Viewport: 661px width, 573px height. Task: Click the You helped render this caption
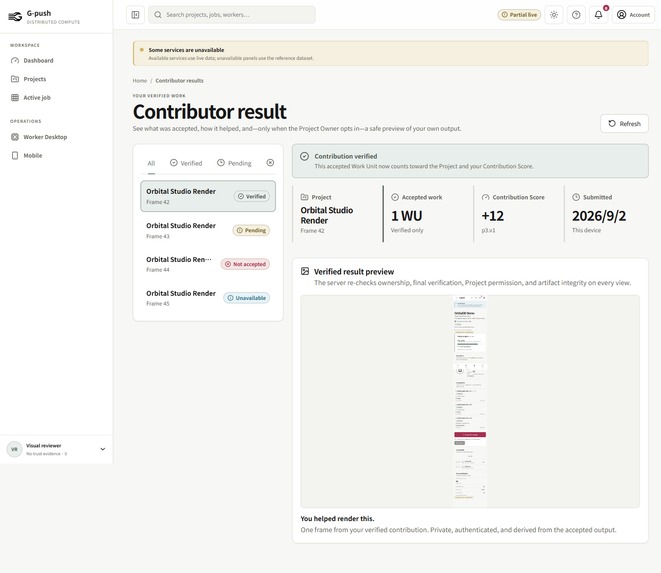pyautogui.click(x=337, y=519)
